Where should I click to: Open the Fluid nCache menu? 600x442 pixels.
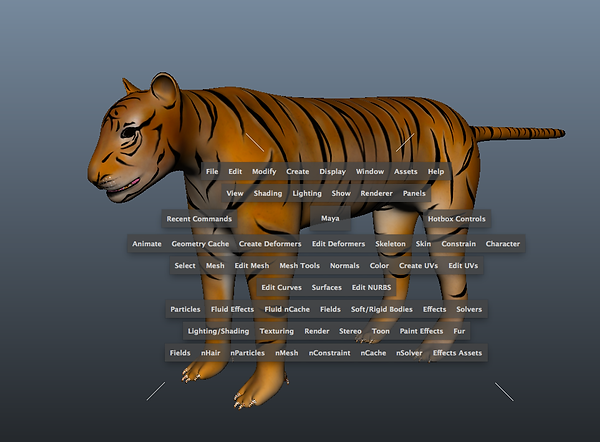[x=287, y=309]
